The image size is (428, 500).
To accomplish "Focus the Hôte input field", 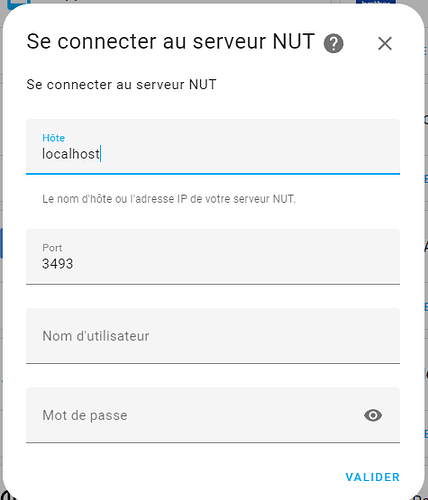I will [x=213, y=147].
